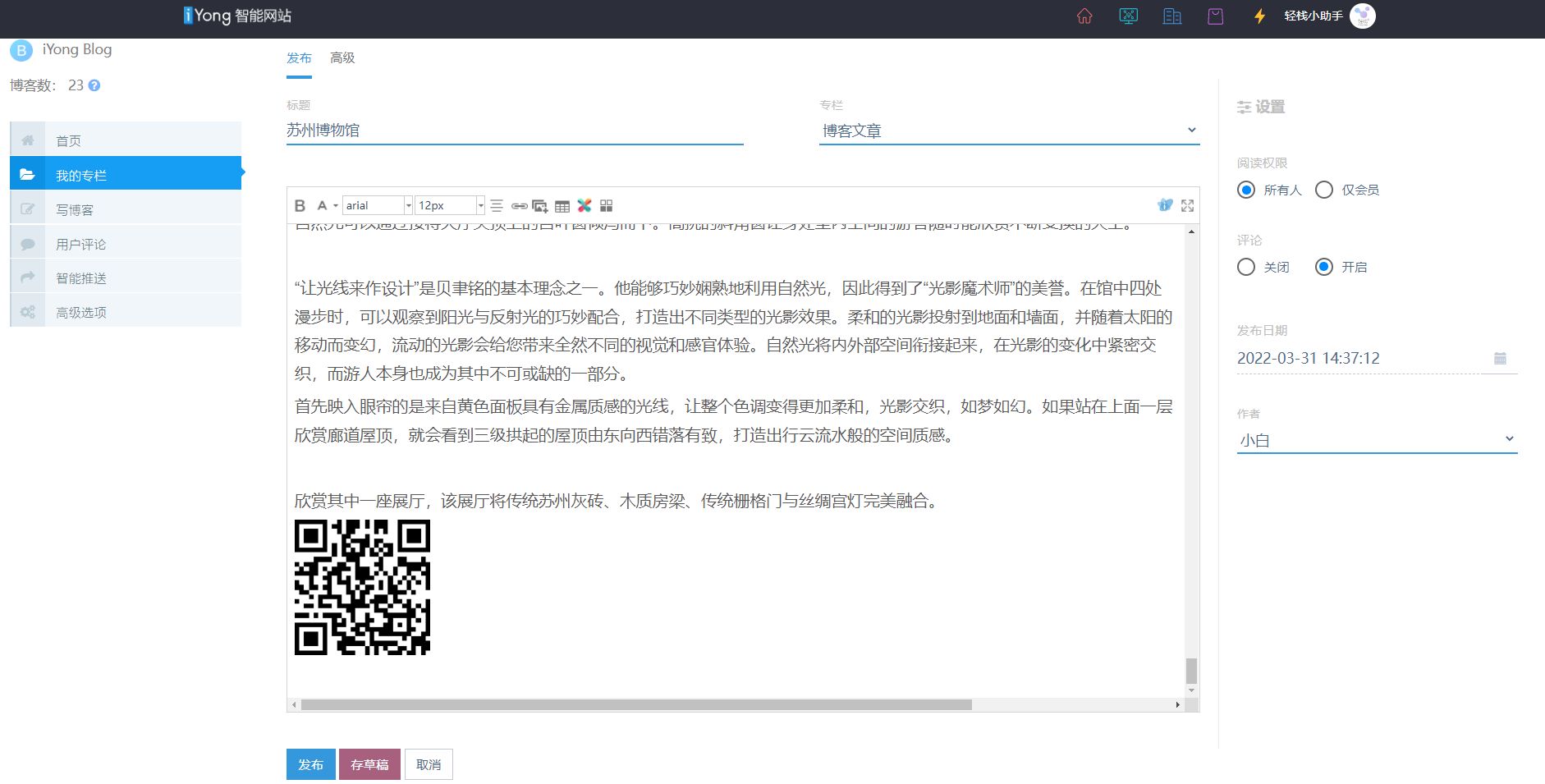Select 关闭 for comments
Image resolution: width=1545 pixels, height=784 pixels.
point(1246,267)
